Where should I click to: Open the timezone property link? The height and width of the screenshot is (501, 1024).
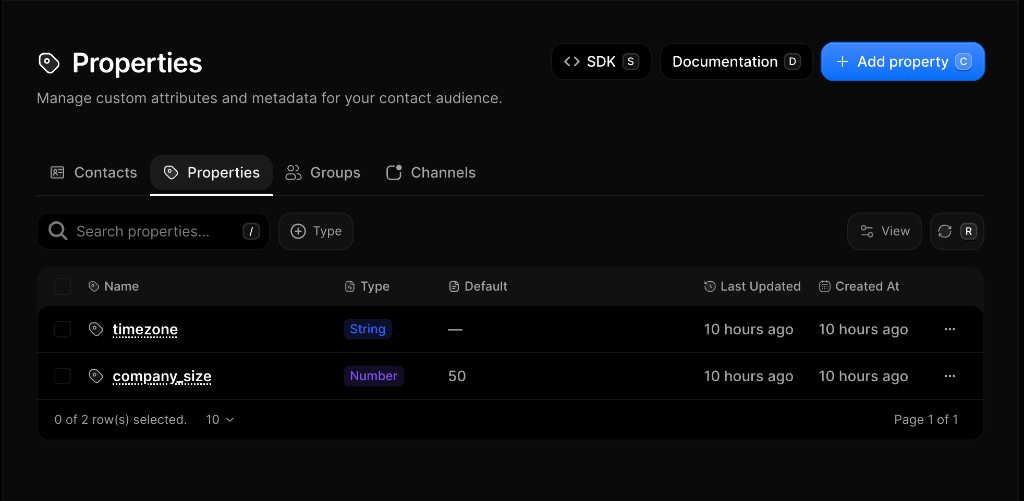tap(145, 329)
